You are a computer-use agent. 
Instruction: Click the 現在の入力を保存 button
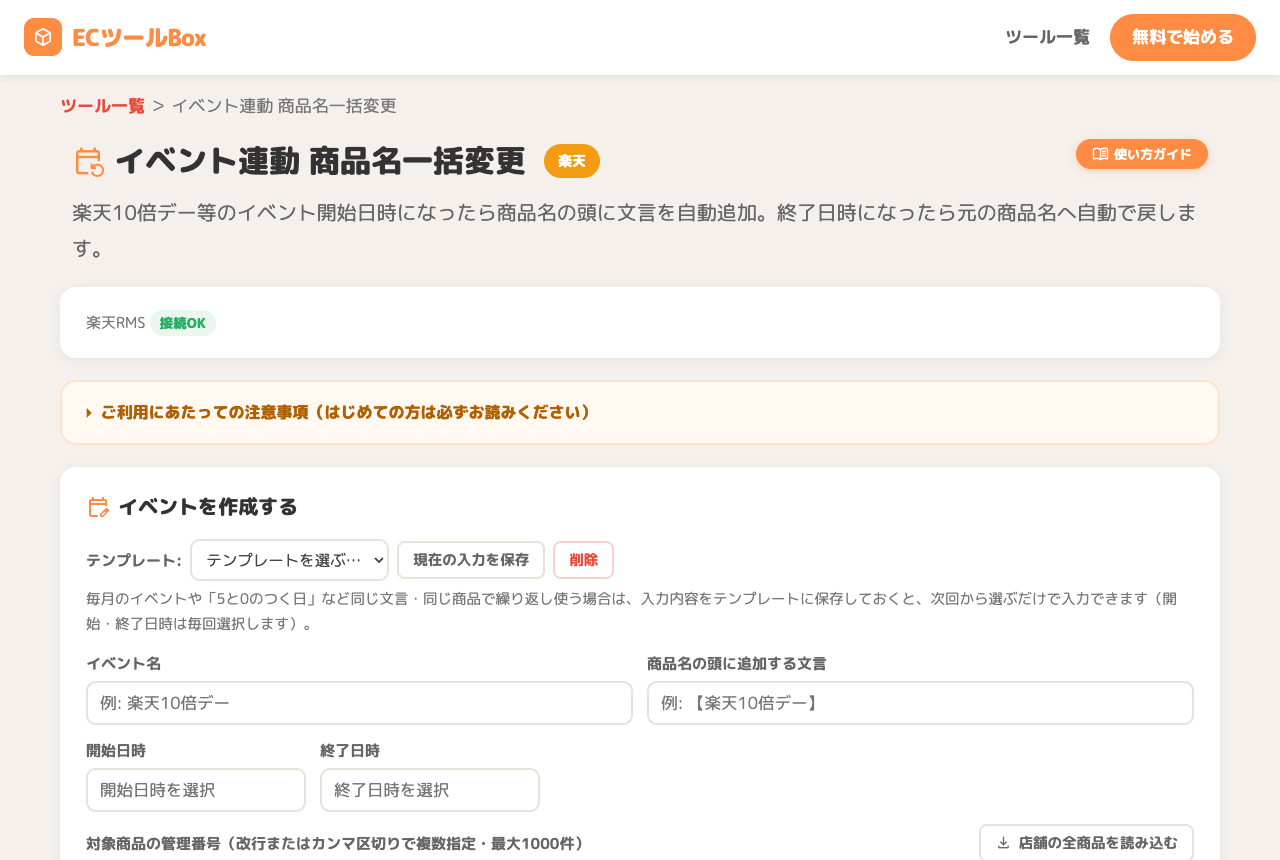(471, 560)
